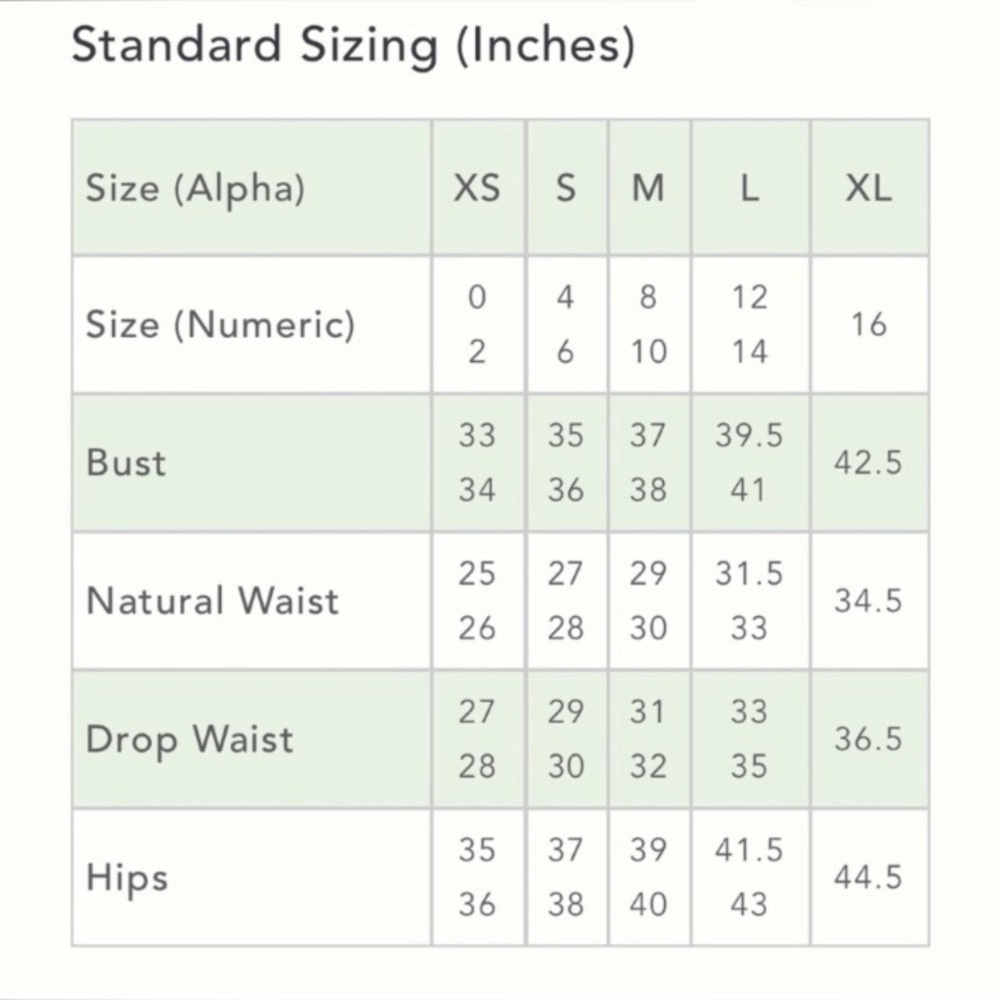Click the 39.5 bust value for L
The width and height of the screenshot is (1000, 1000).
coord(749,436)
